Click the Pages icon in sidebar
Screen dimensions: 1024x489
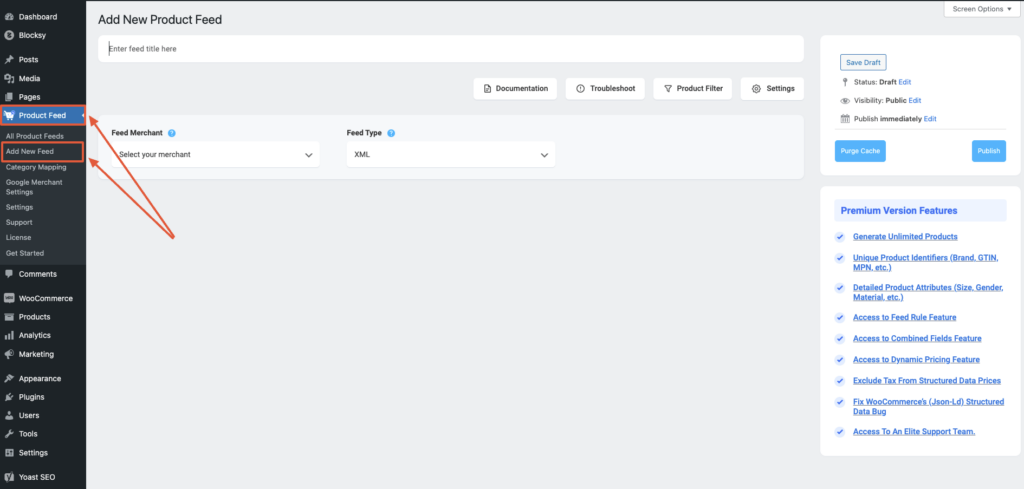click(9, 97)
